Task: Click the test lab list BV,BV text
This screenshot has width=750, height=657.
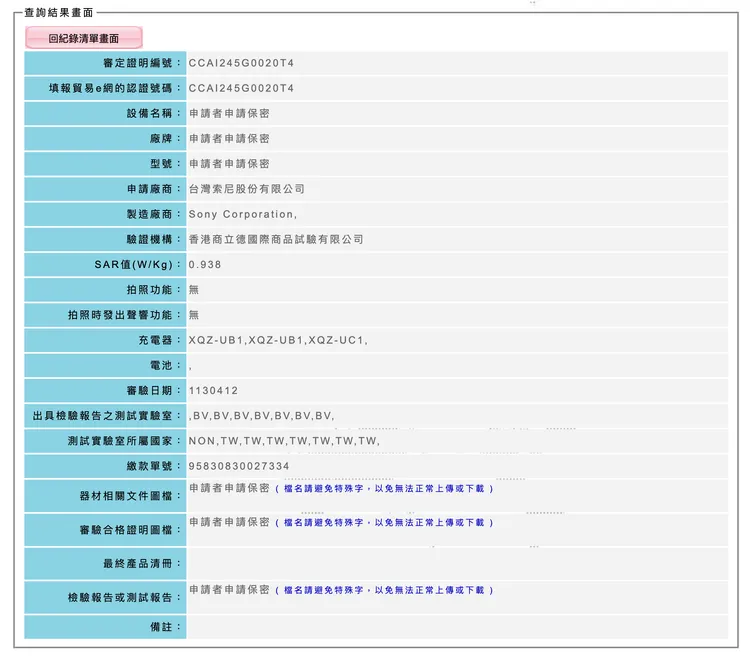Action: coord(261,416)
